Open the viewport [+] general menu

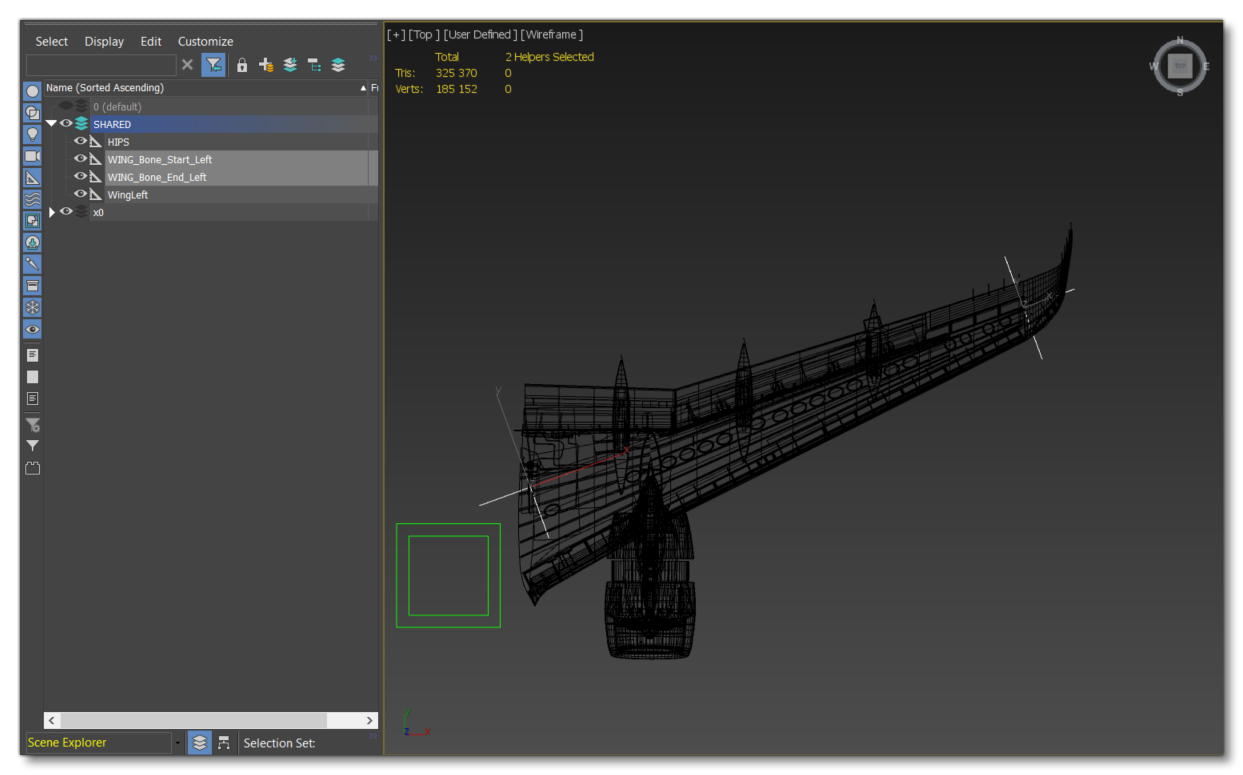(395, 33)
